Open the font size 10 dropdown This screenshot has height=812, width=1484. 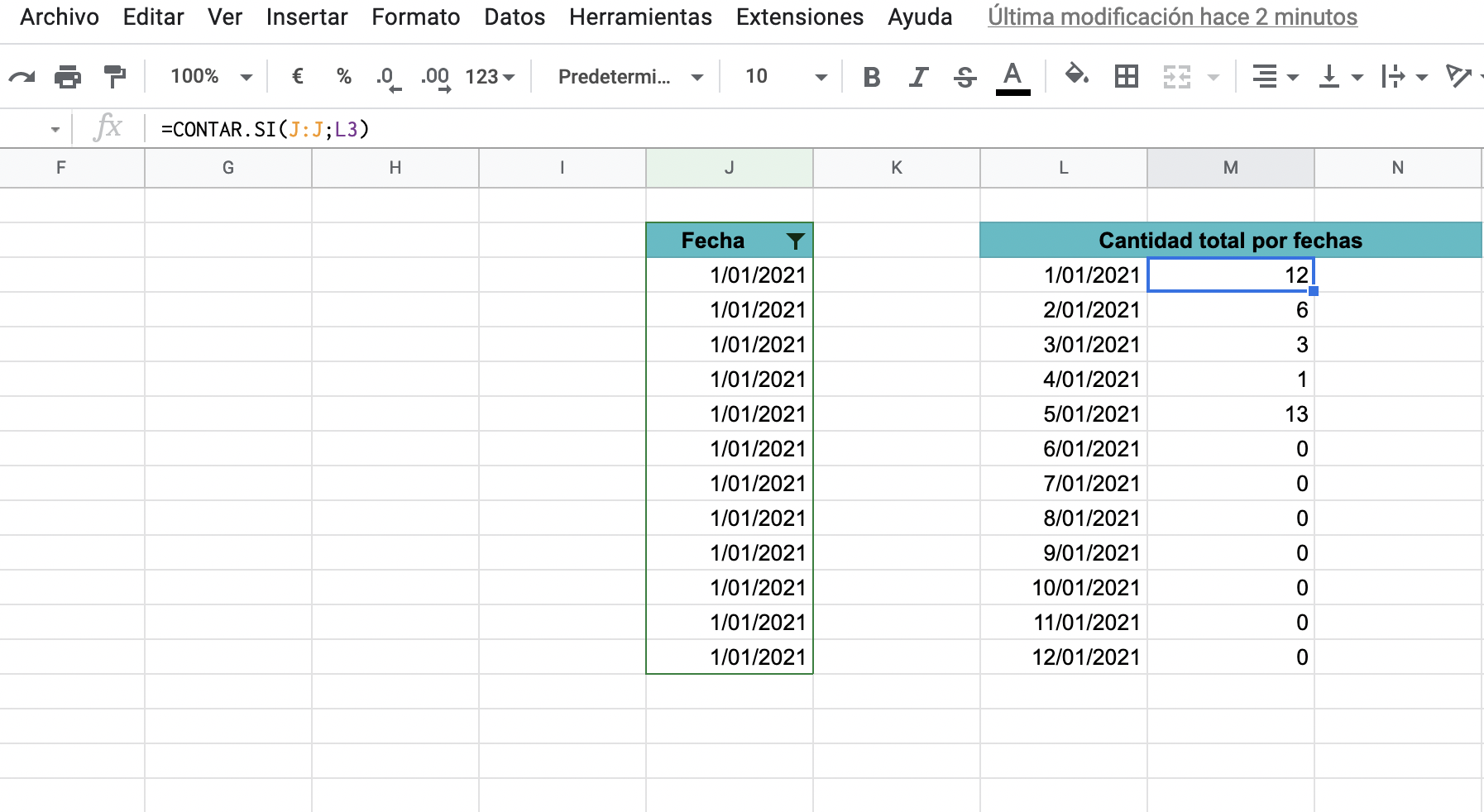786,77
